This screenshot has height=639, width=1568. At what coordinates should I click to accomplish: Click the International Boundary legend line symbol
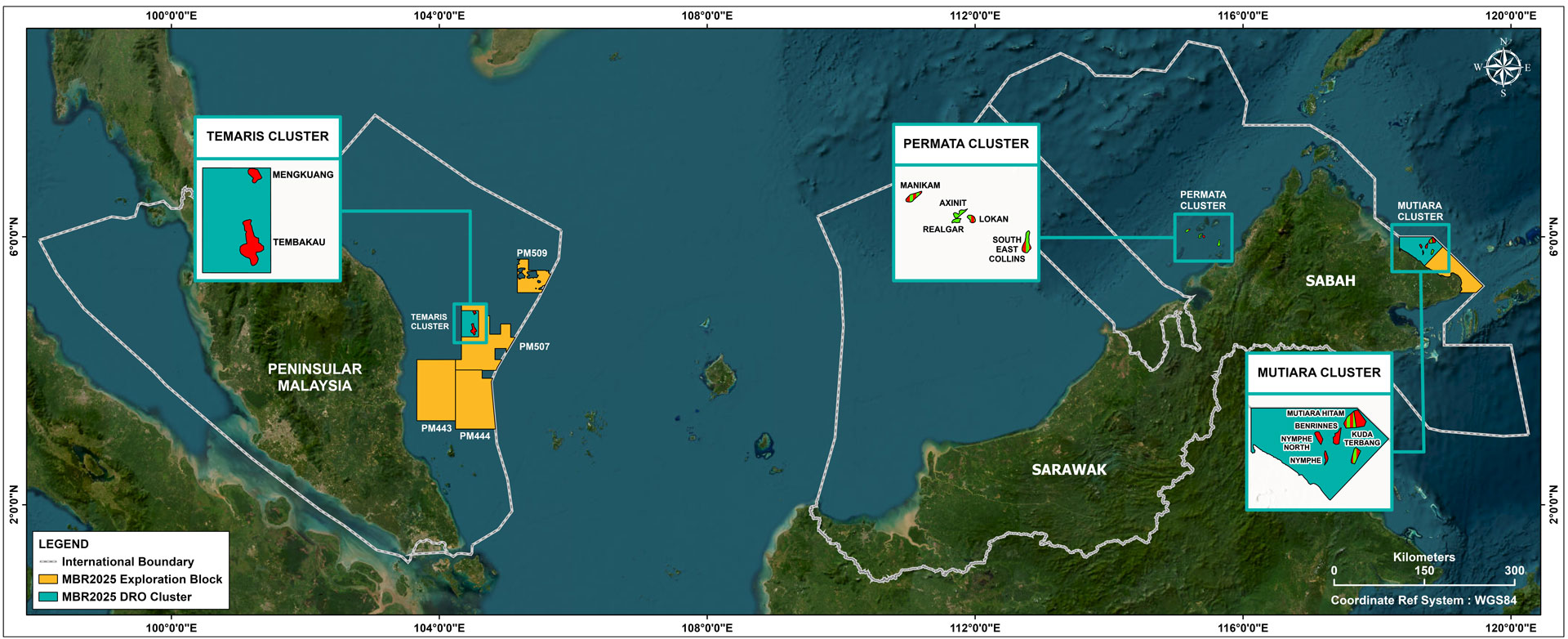pyautogui.click(x=48, y=562)
